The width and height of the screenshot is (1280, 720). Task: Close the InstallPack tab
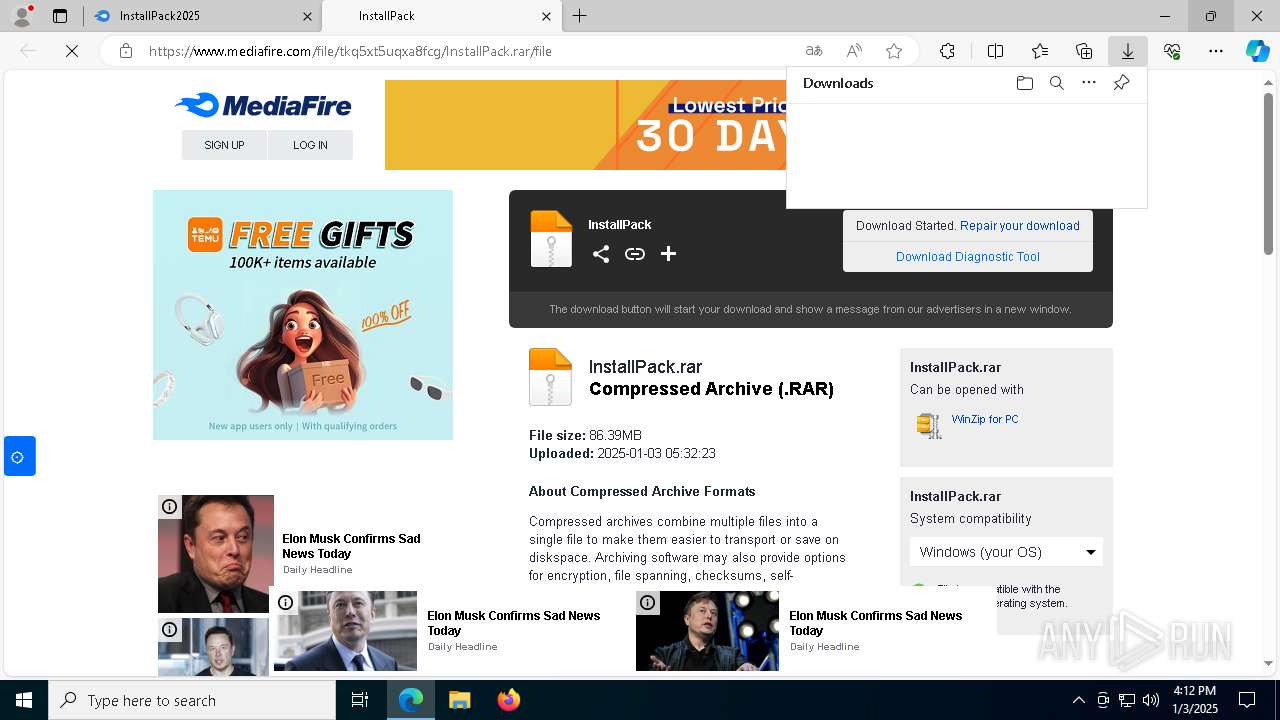tap(546, 16)
